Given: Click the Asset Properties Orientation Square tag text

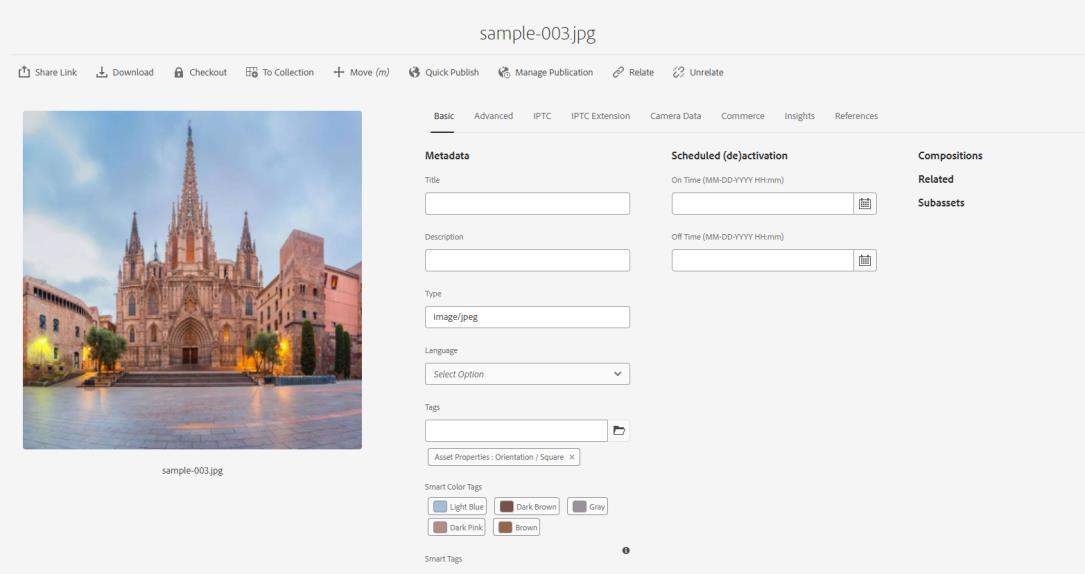Looking at the screenshot, I should click(x=499, y=457).
